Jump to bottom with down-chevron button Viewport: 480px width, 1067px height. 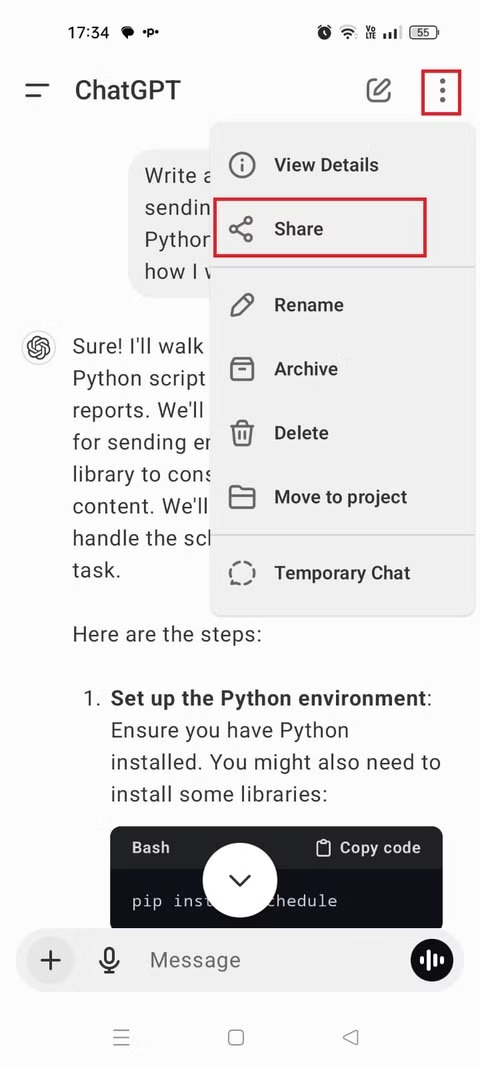(x=240, y=880)
